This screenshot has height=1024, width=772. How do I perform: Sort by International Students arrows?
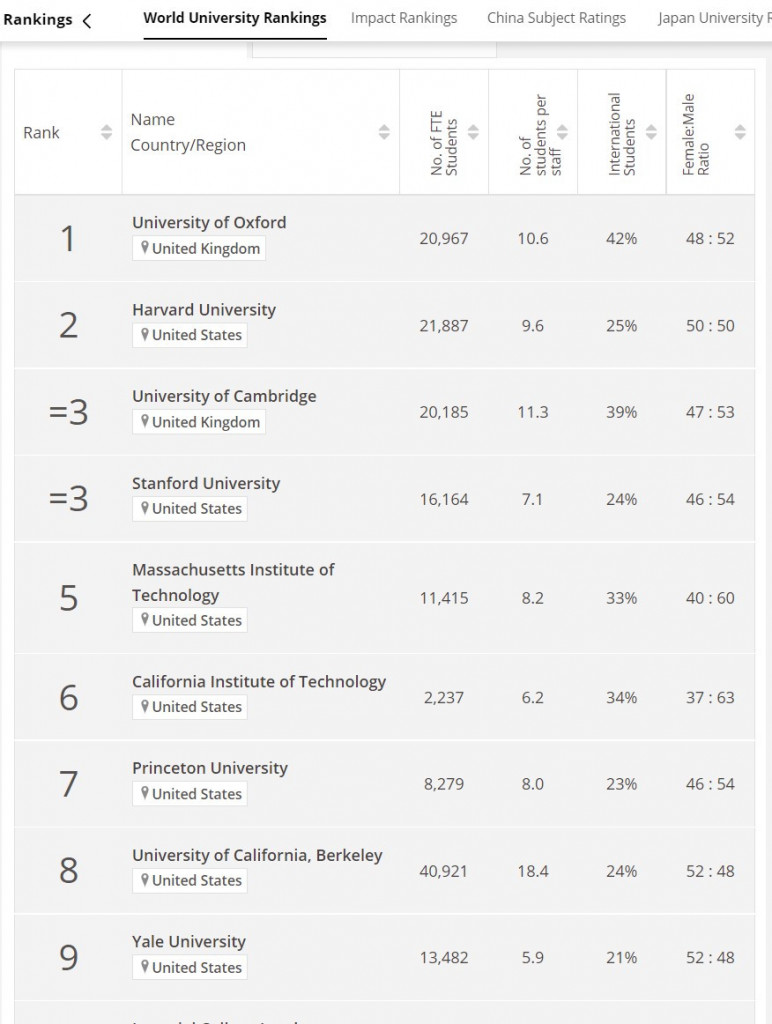click(651, 132)
